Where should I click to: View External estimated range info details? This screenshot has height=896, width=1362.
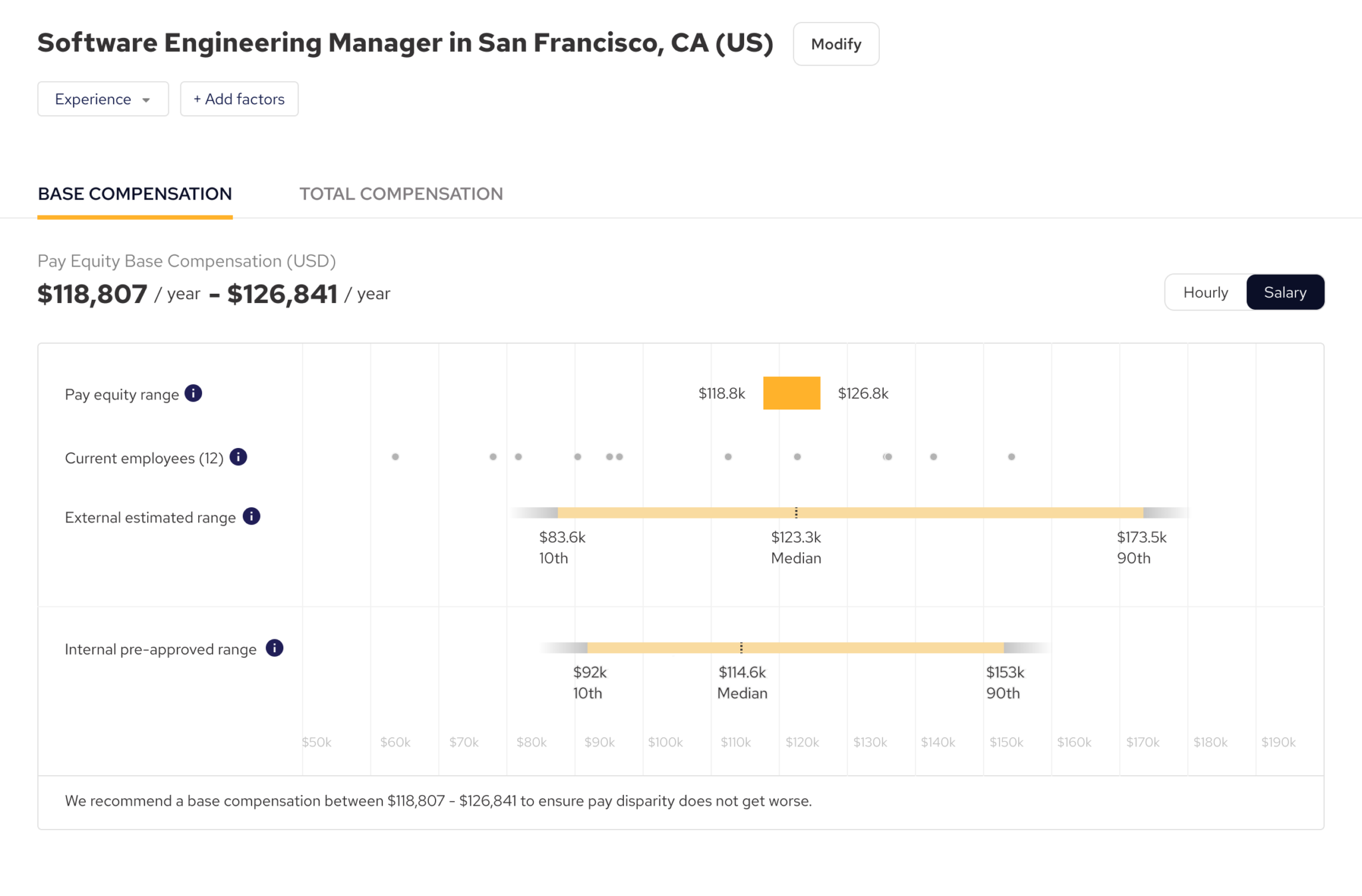(x=251, y=516)
